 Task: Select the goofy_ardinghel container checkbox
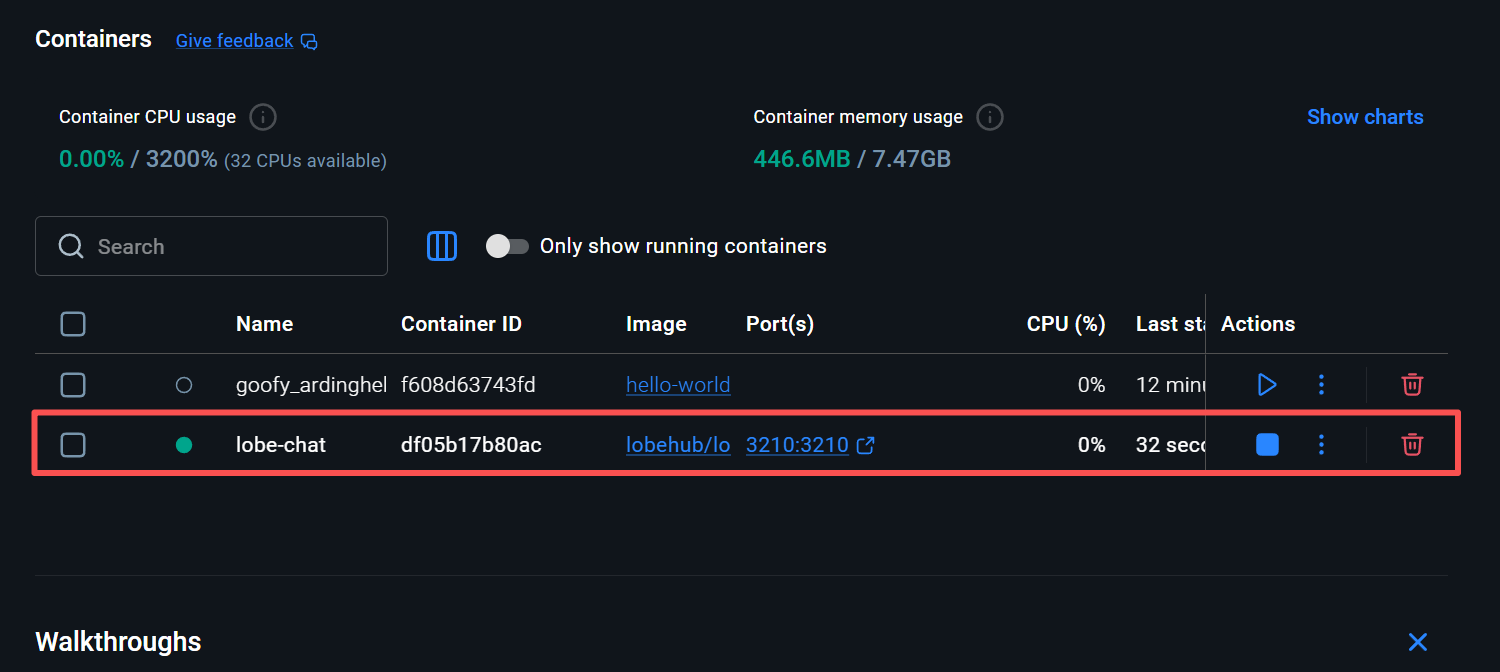(73, 384)
